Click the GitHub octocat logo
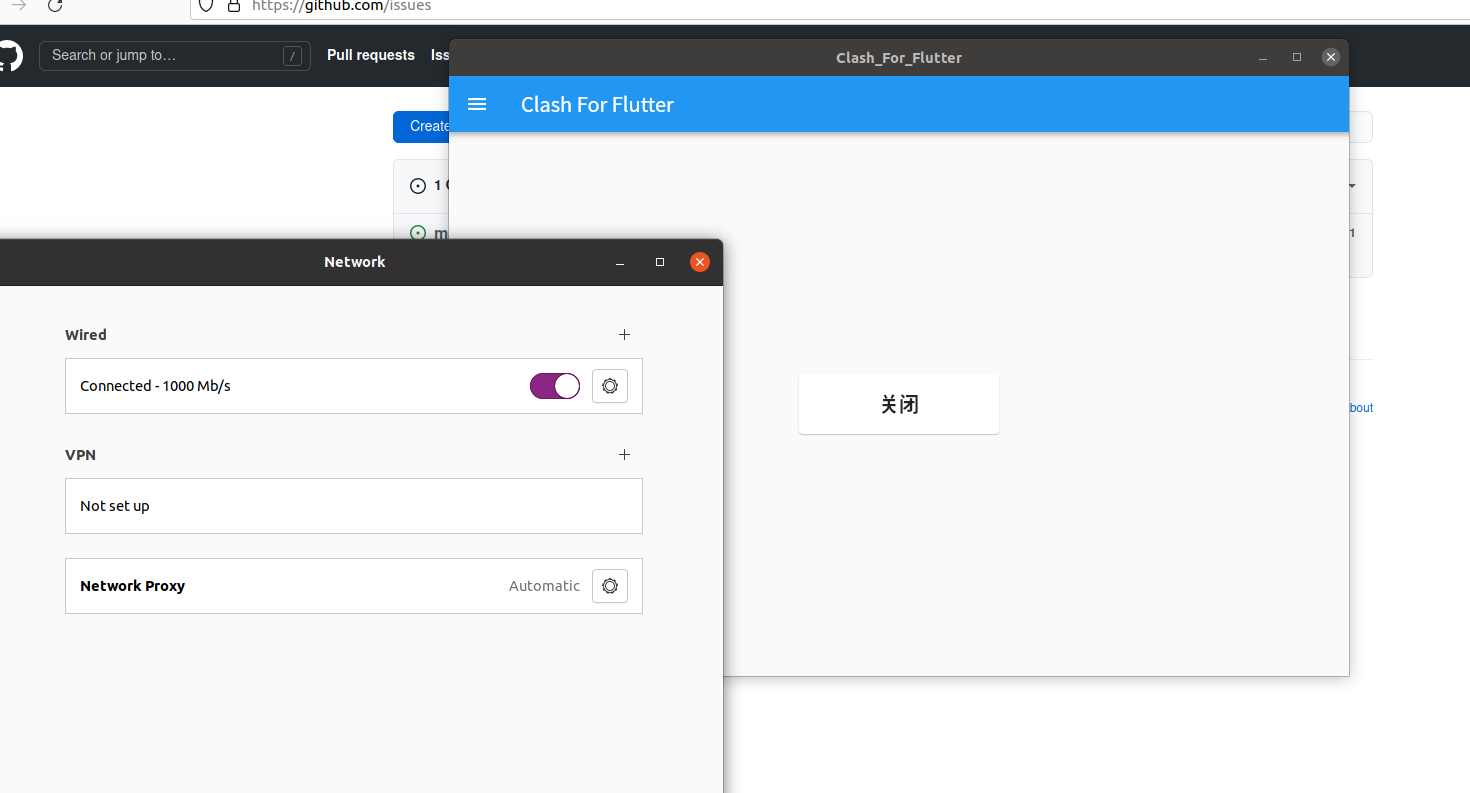 click(x=10, y=55)
